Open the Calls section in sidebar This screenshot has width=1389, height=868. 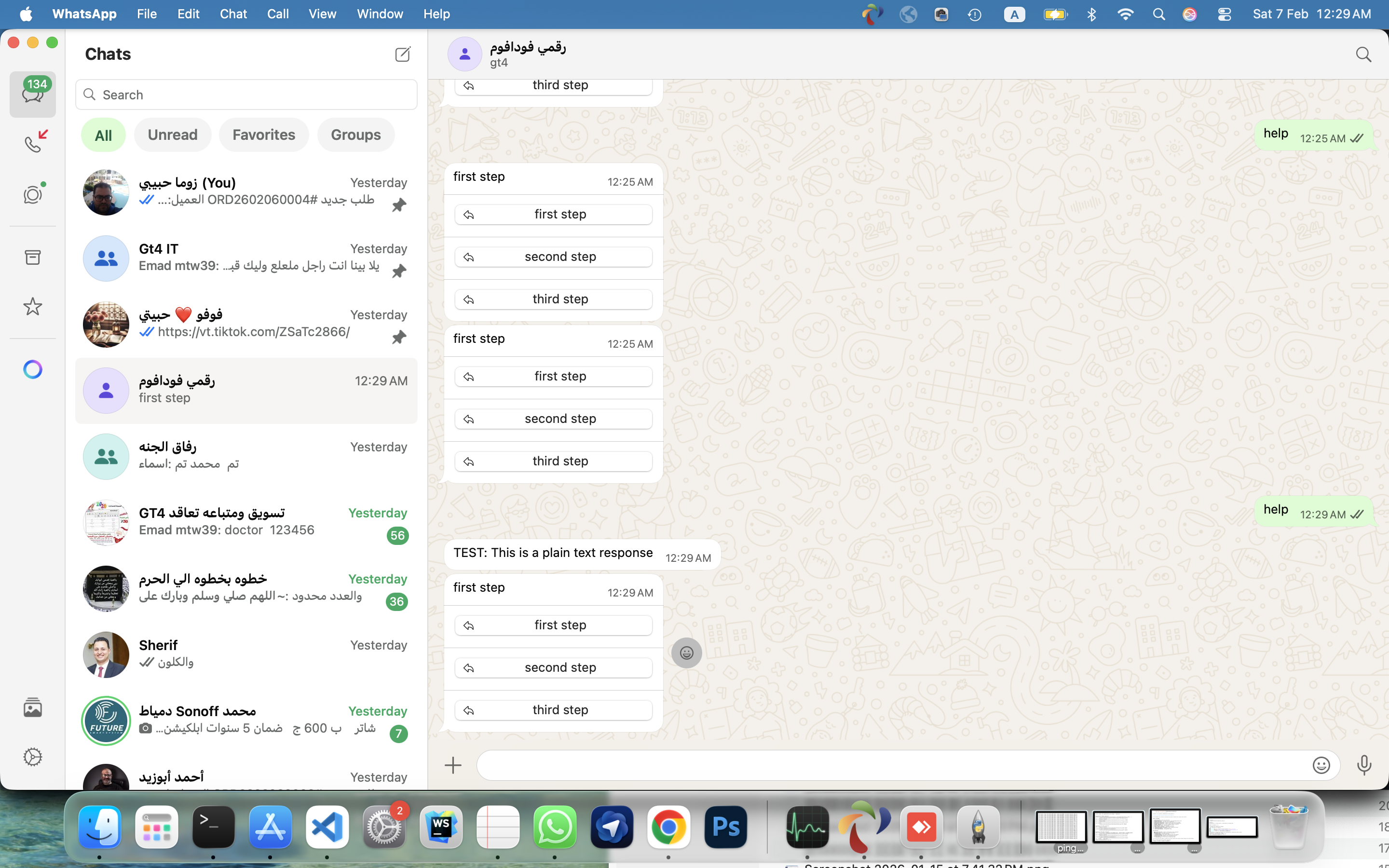tap(33, 143)
